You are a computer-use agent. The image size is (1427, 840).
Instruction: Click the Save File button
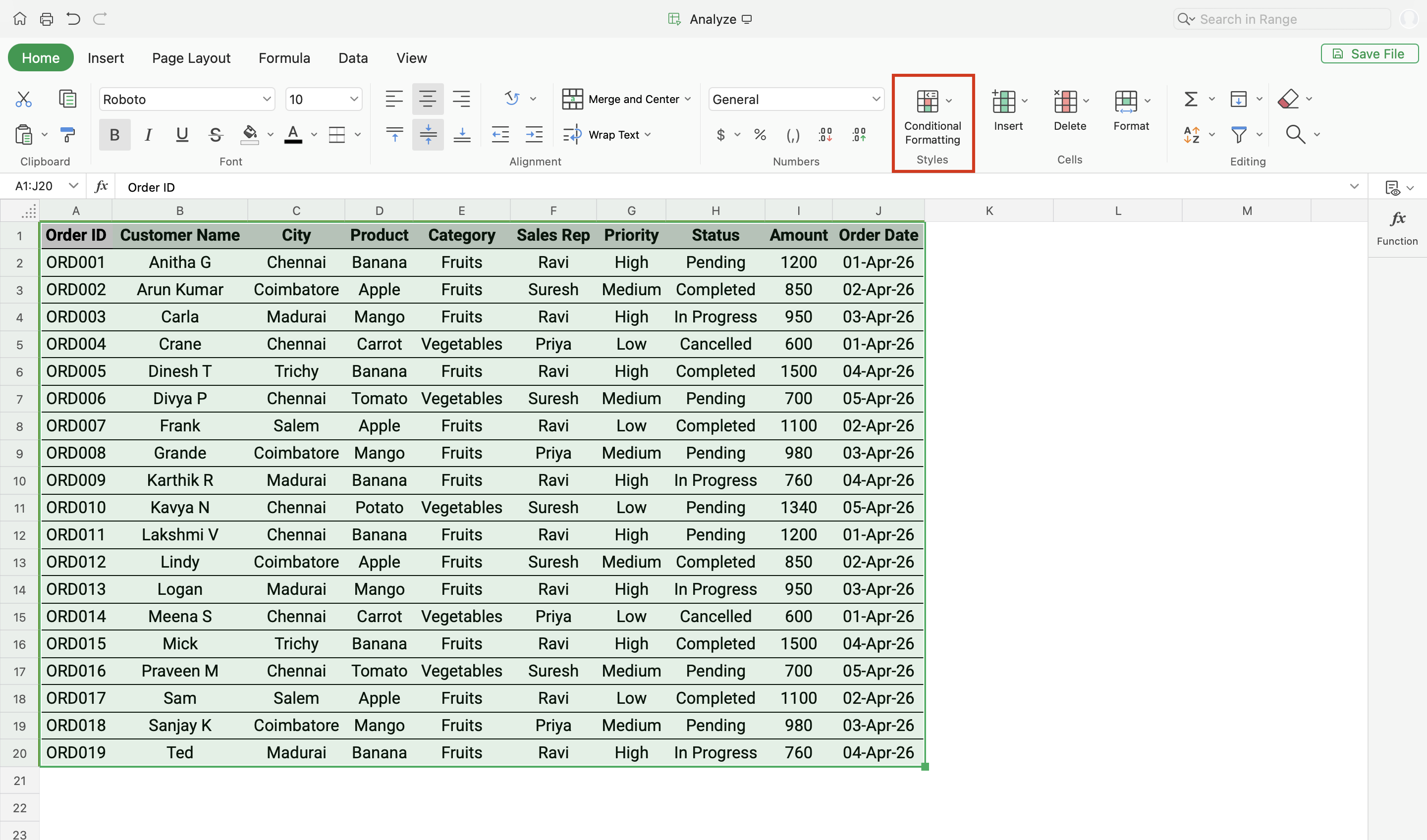[1369, 54]
